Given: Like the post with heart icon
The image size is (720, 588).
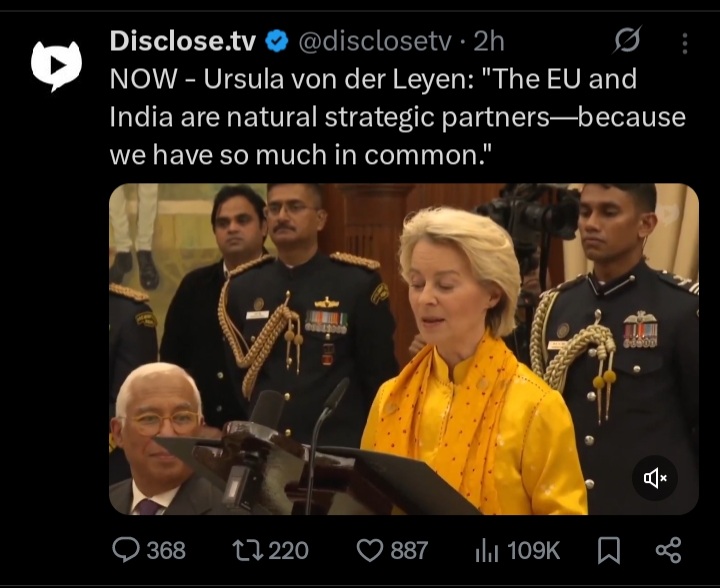Looking at the screenshot, I should [370, 550].
